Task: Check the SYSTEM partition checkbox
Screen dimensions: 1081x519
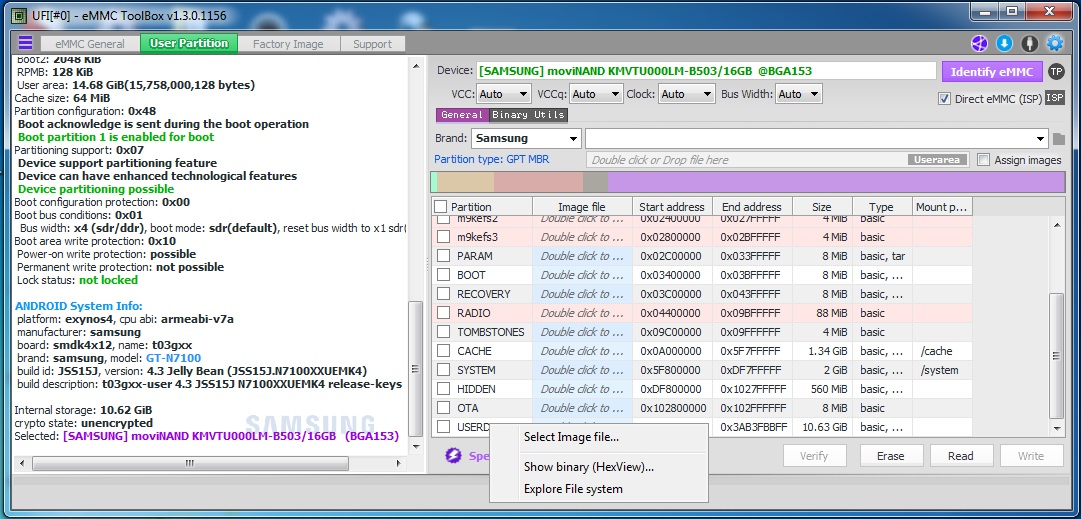Action: pos(443,370)
